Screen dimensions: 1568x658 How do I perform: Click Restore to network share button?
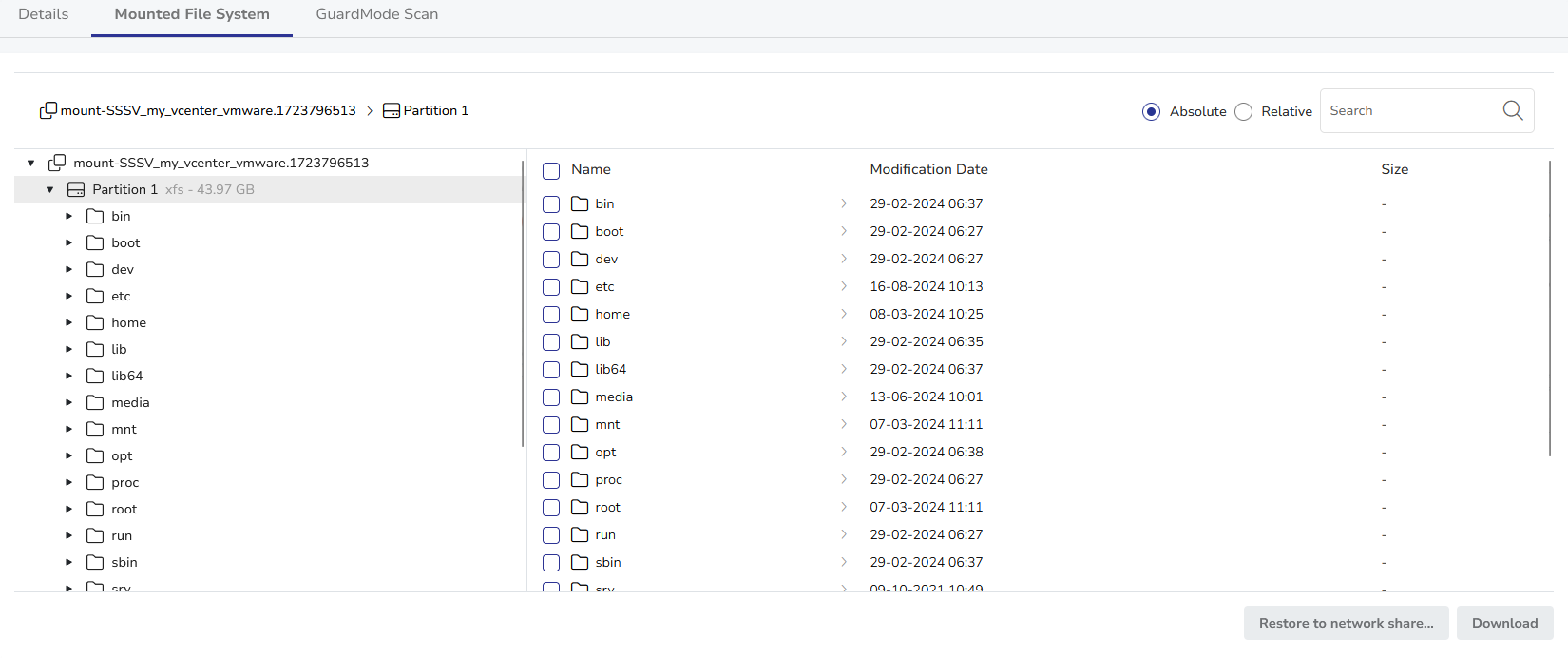point(1346,623)
